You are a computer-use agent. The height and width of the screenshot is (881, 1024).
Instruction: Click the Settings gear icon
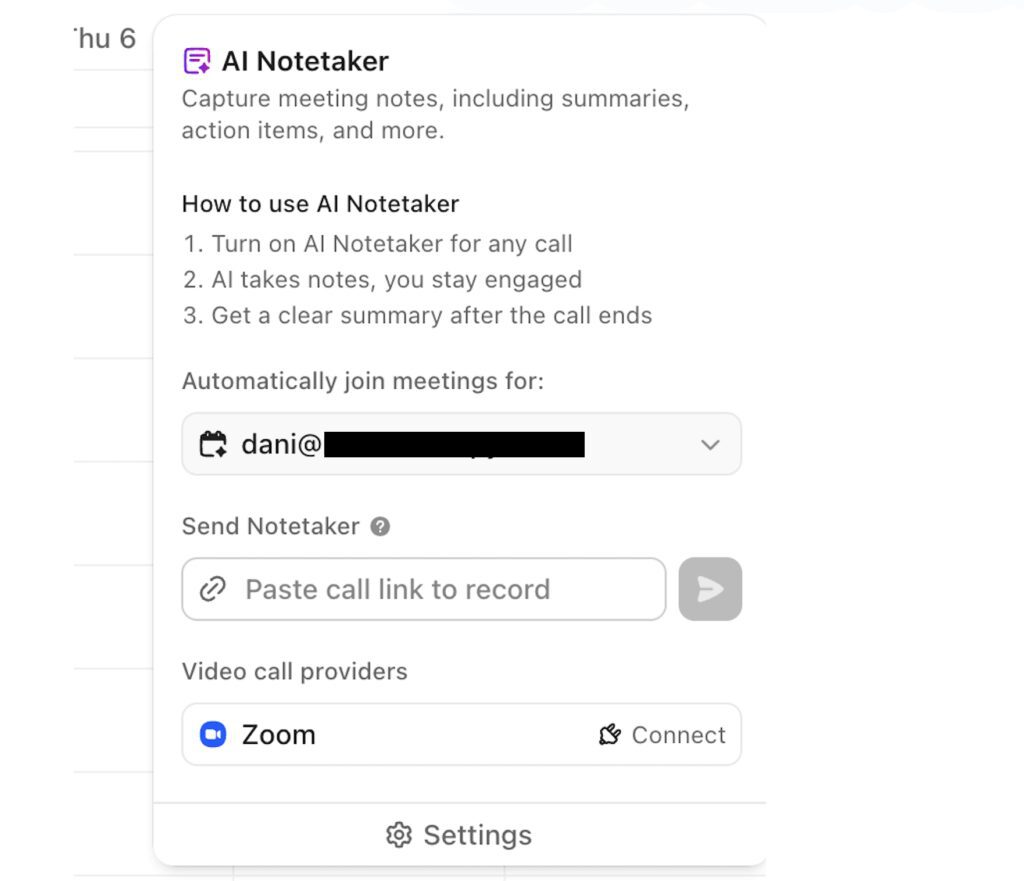(399, 834)
